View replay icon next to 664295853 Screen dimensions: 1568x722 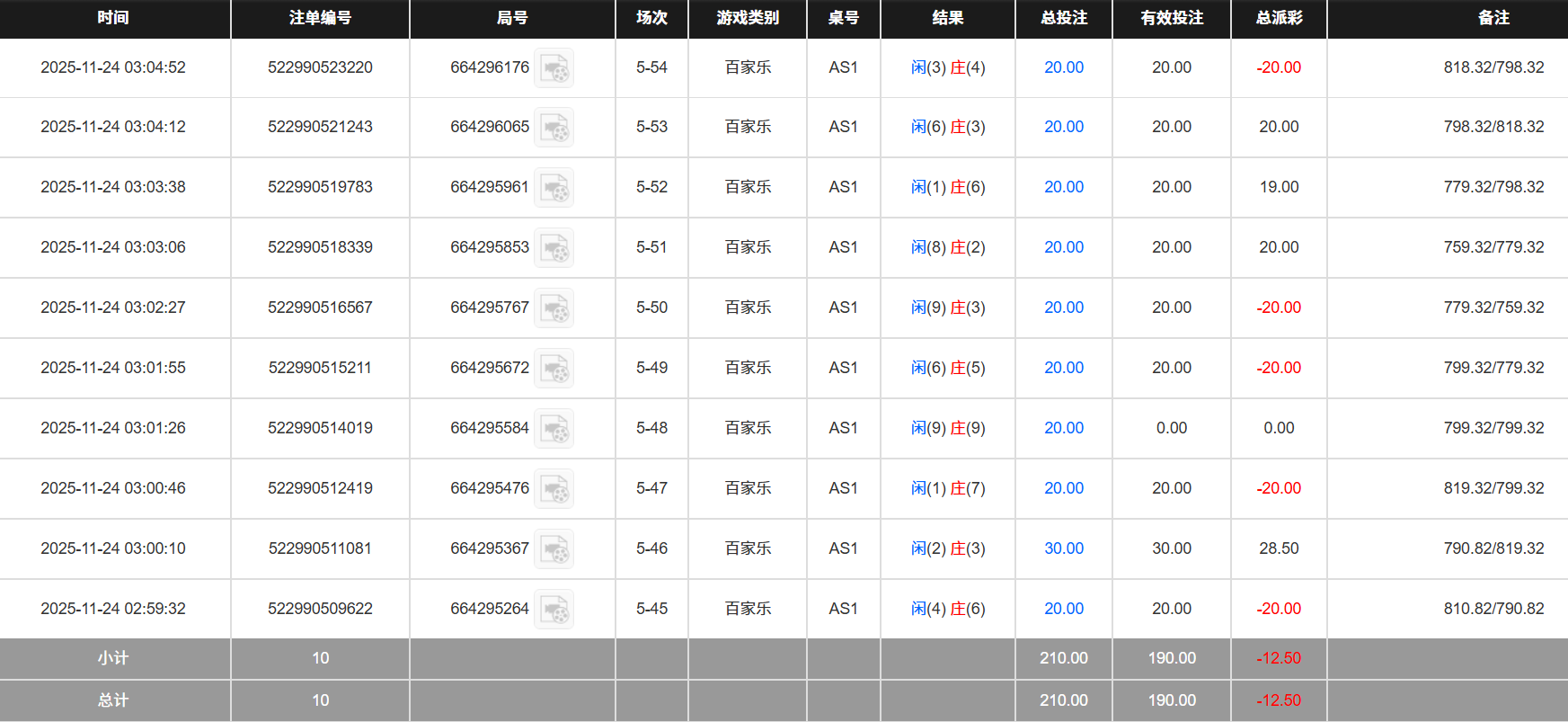(x=554, y=248)
